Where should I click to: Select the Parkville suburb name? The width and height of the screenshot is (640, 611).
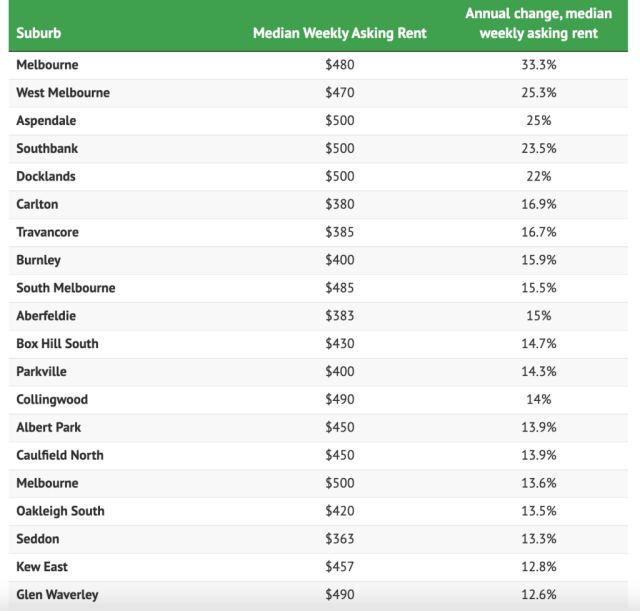43,372
